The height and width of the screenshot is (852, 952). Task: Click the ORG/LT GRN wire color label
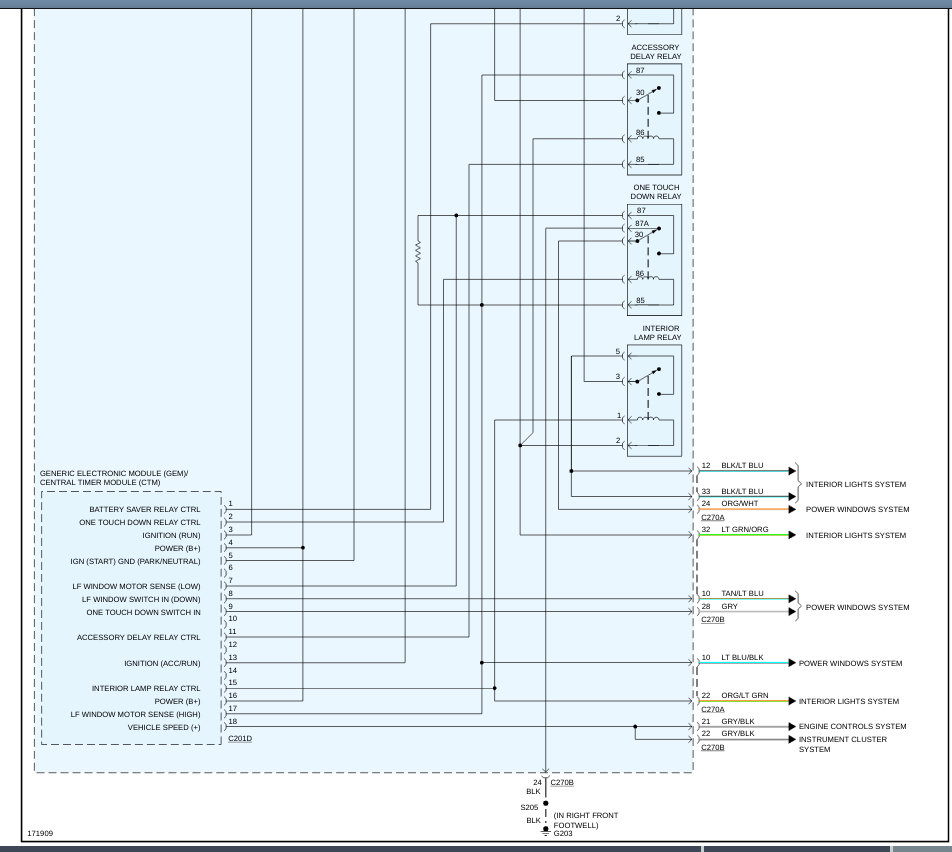(x=744, y=695)
